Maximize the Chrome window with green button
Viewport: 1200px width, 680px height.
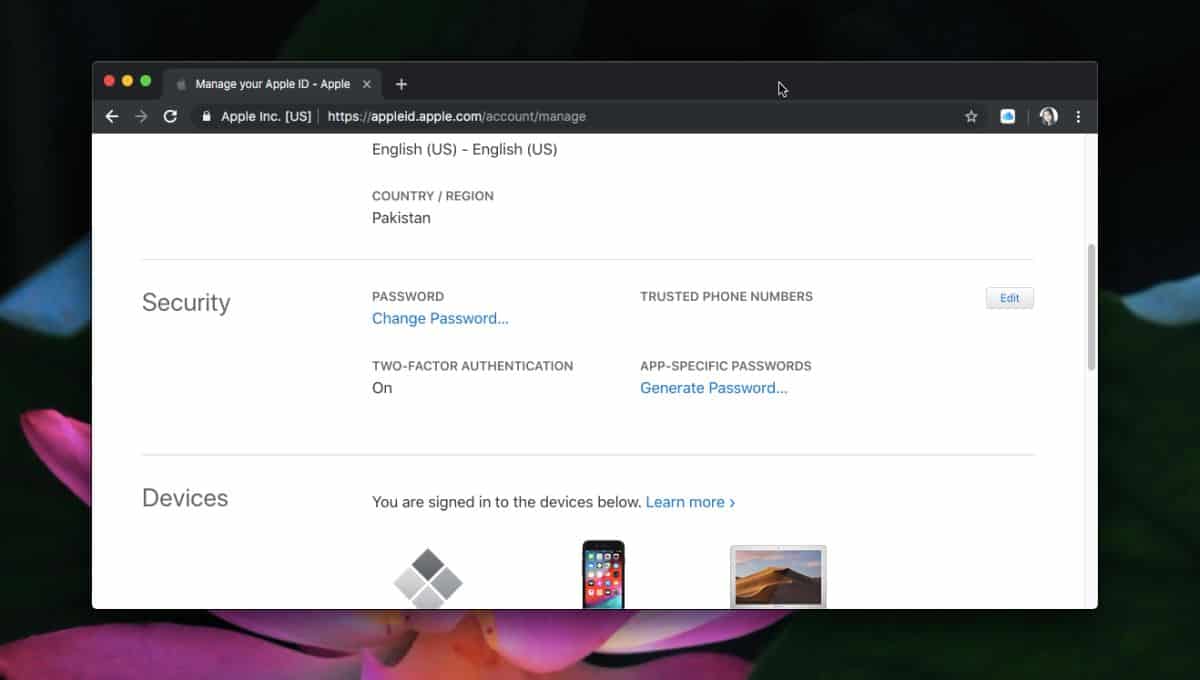pyautogui.click(x=145, y=80)
